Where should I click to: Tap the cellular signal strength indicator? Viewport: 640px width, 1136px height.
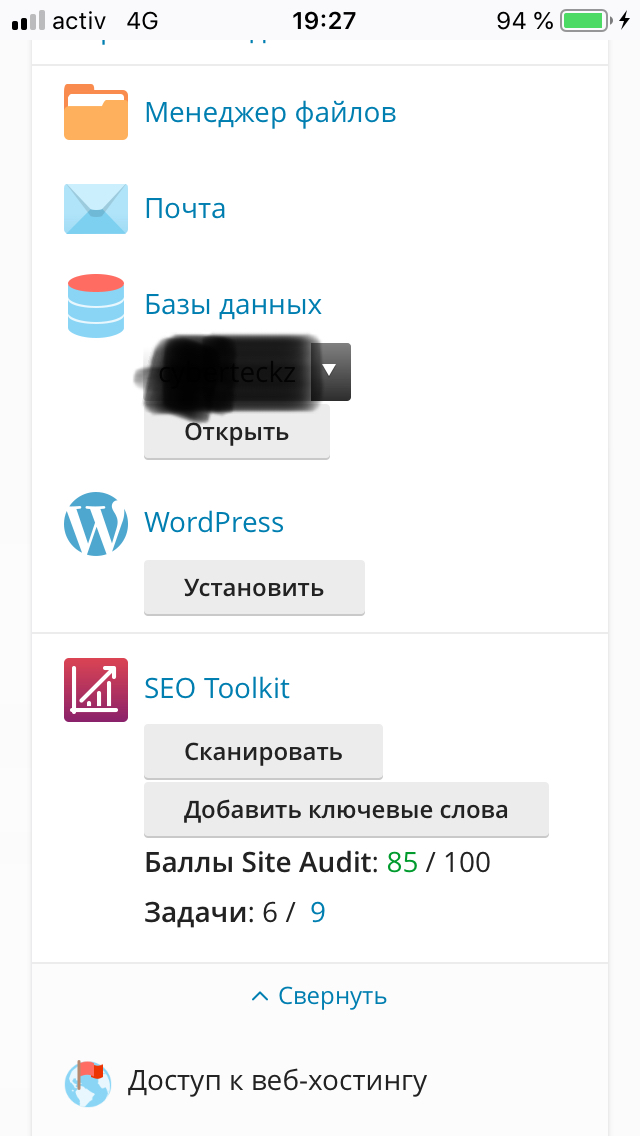click(x=28, y=20)
